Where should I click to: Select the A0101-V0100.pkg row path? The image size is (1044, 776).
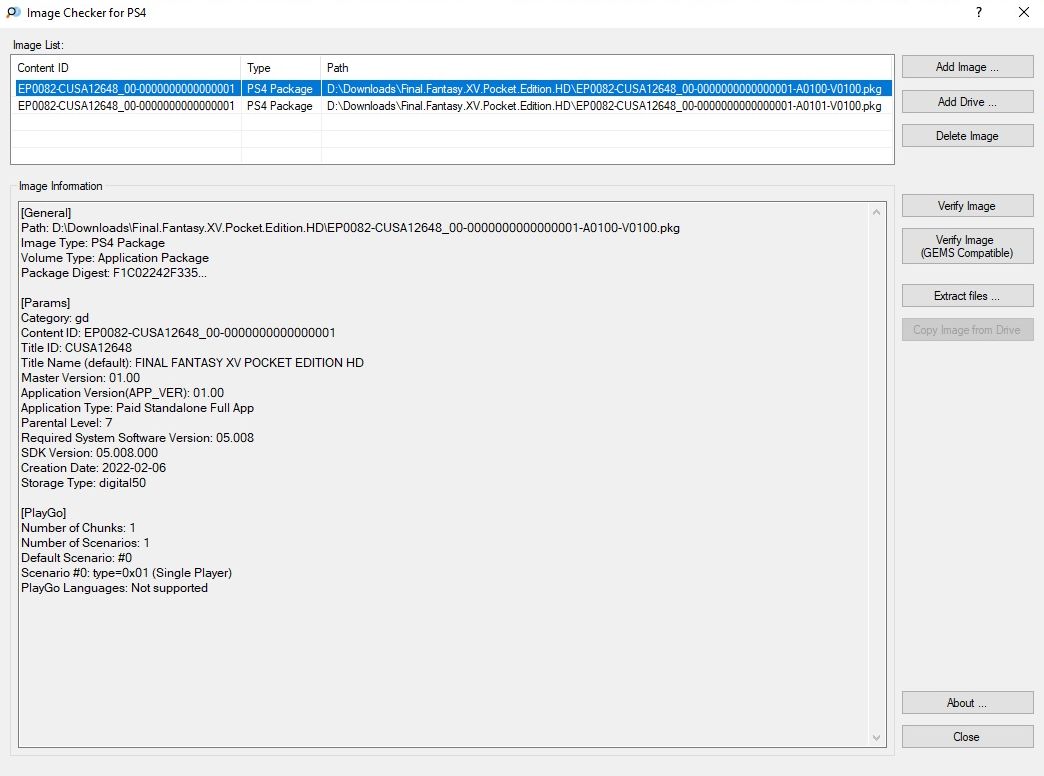click(604, 106)
